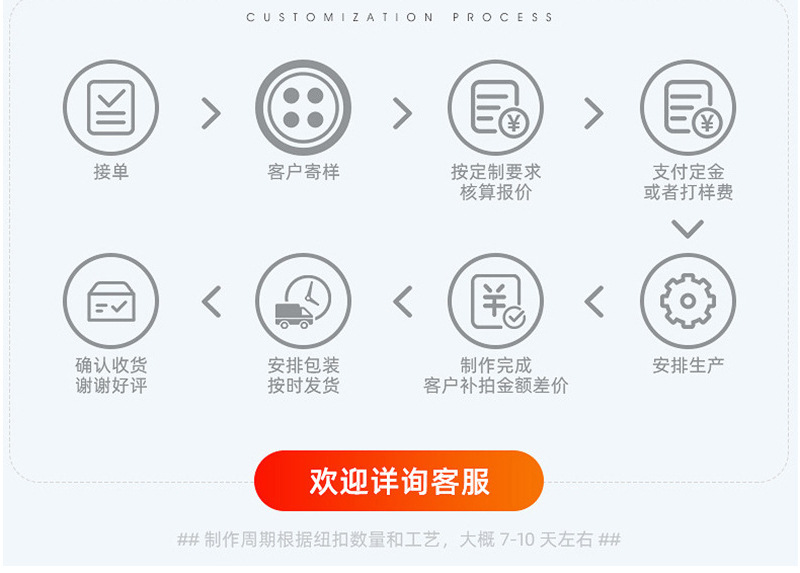
Task: Click left arrow between 制作完成 and 安排包装
Action: point(403,302)
